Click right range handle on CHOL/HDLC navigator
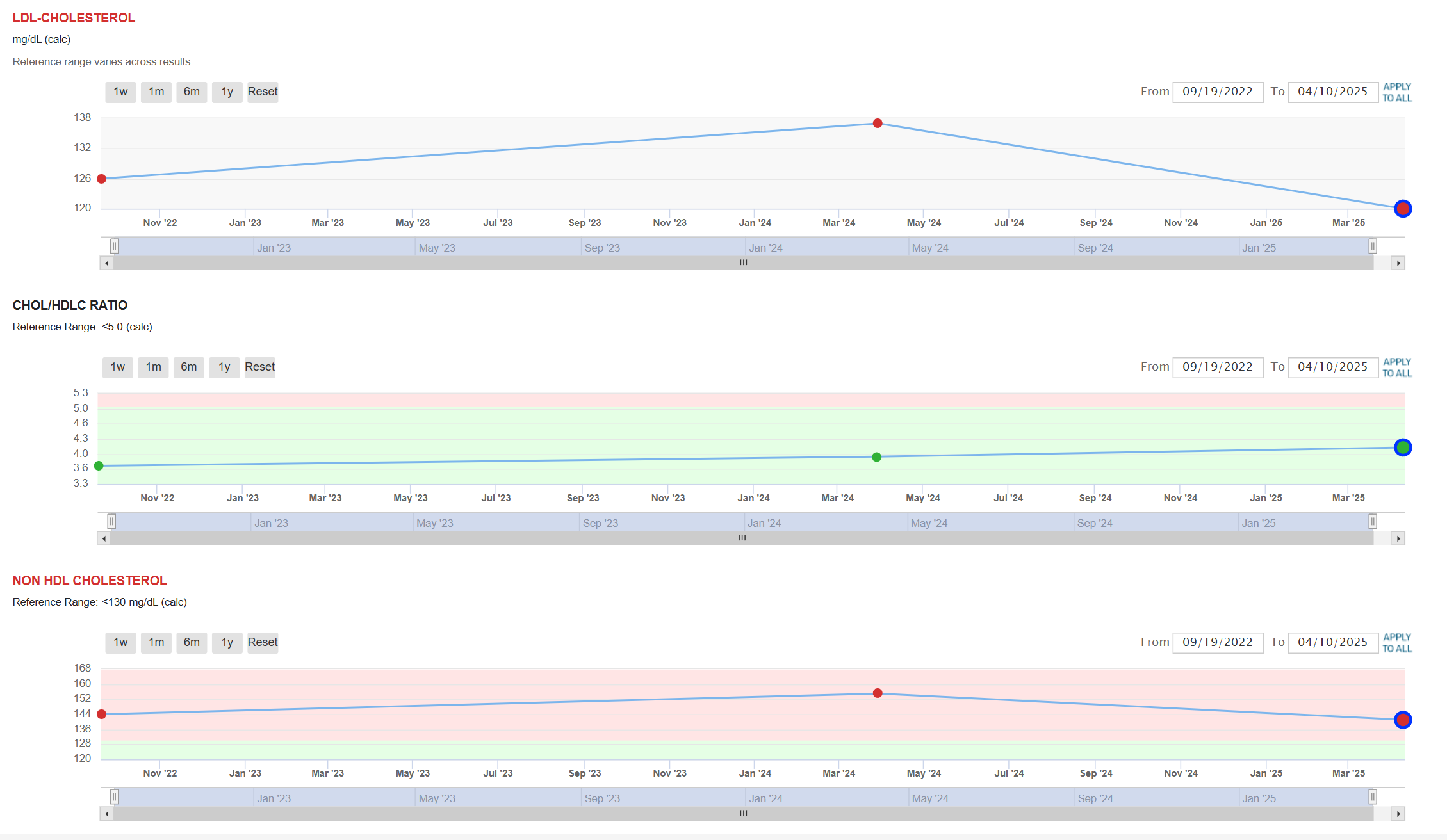1447x840 pixels. click(x=1372, y=521)
